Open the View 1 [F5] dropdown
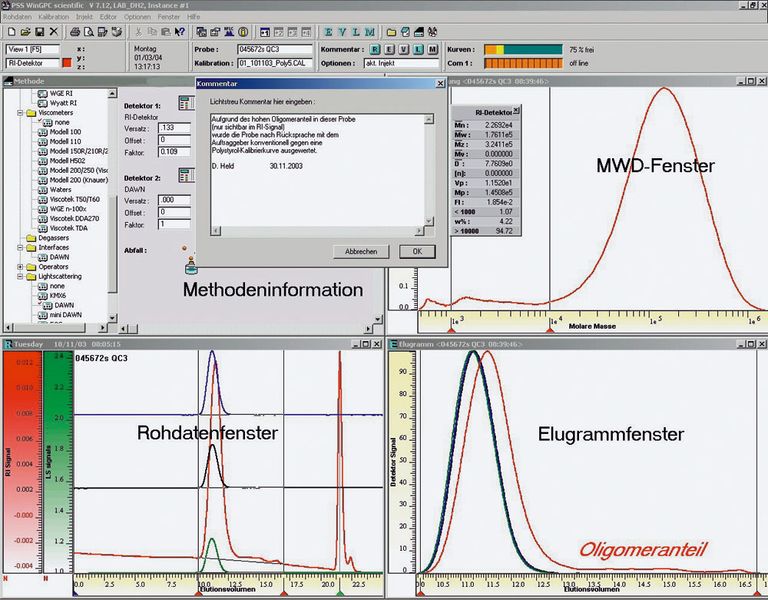This screenshot has height=600, width=768. (32, 49)
